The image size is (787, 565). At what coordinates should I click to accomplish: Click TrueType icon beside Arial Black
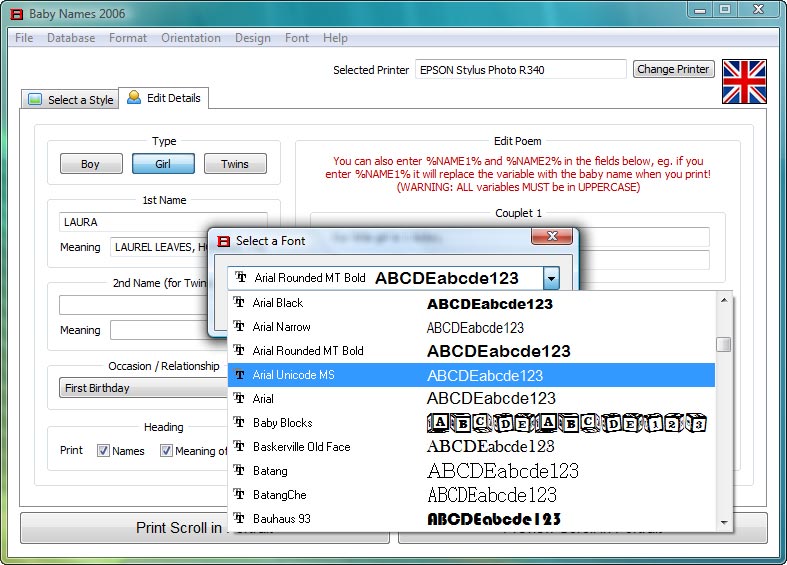239,302
